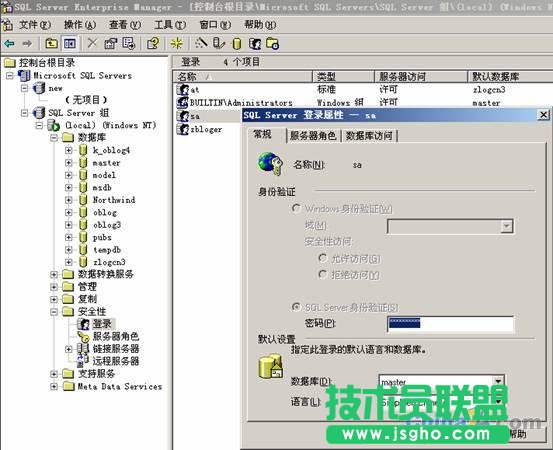Click the New job folder-clock toolbar icon
Screen dimensions: 553x450
(273, 43)
